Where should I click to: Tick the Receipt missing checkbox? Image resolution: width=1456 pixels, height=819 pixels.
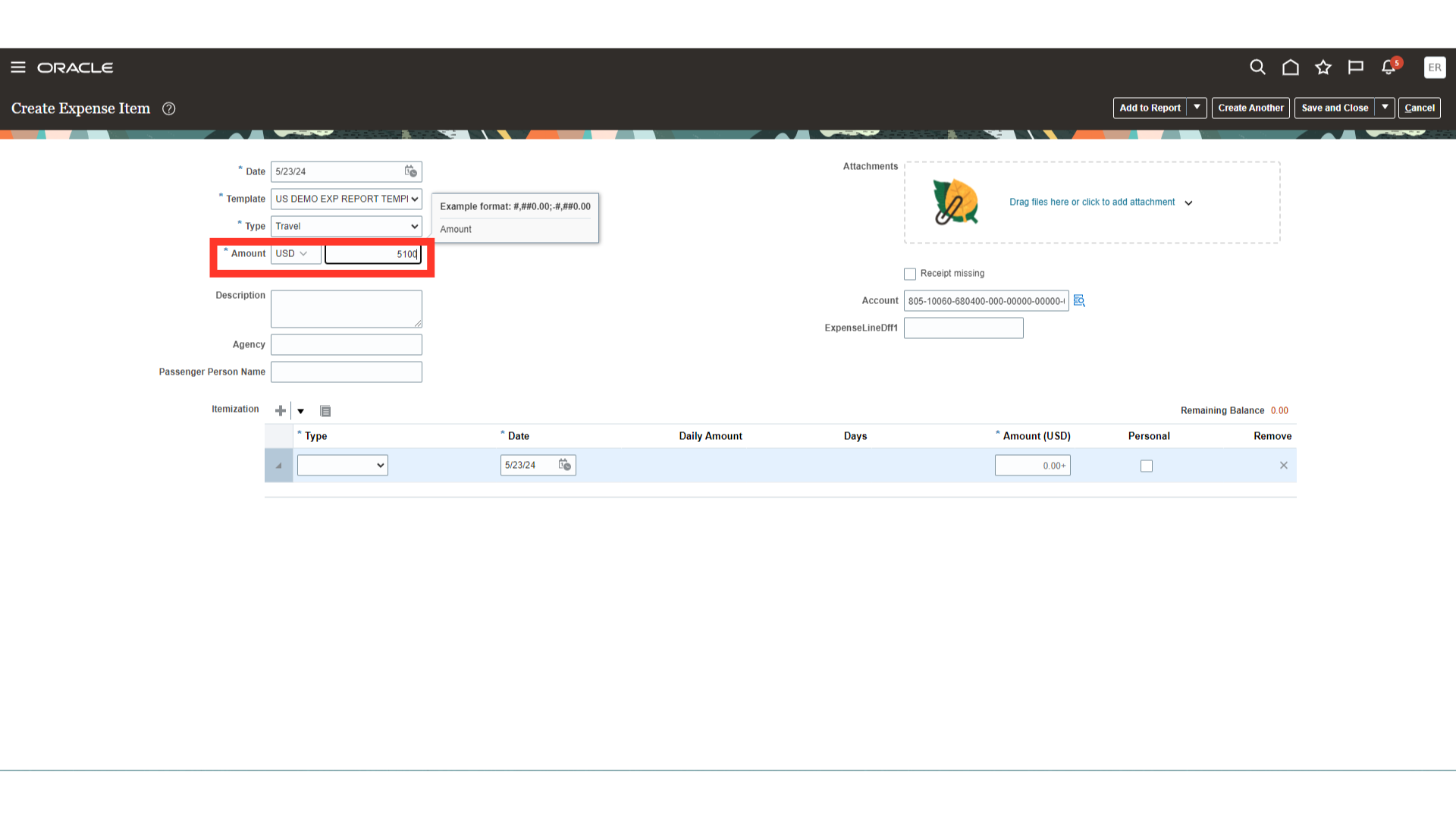pos(910,274)
